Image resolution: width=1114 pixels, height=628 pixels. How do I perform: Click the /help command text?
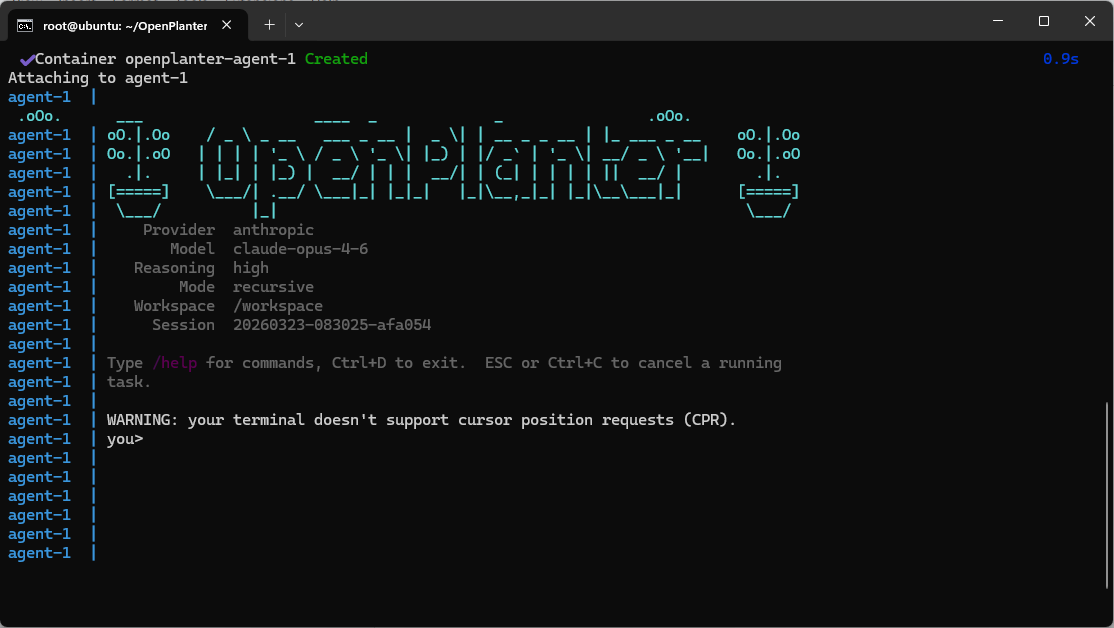(x=174, y=363)
